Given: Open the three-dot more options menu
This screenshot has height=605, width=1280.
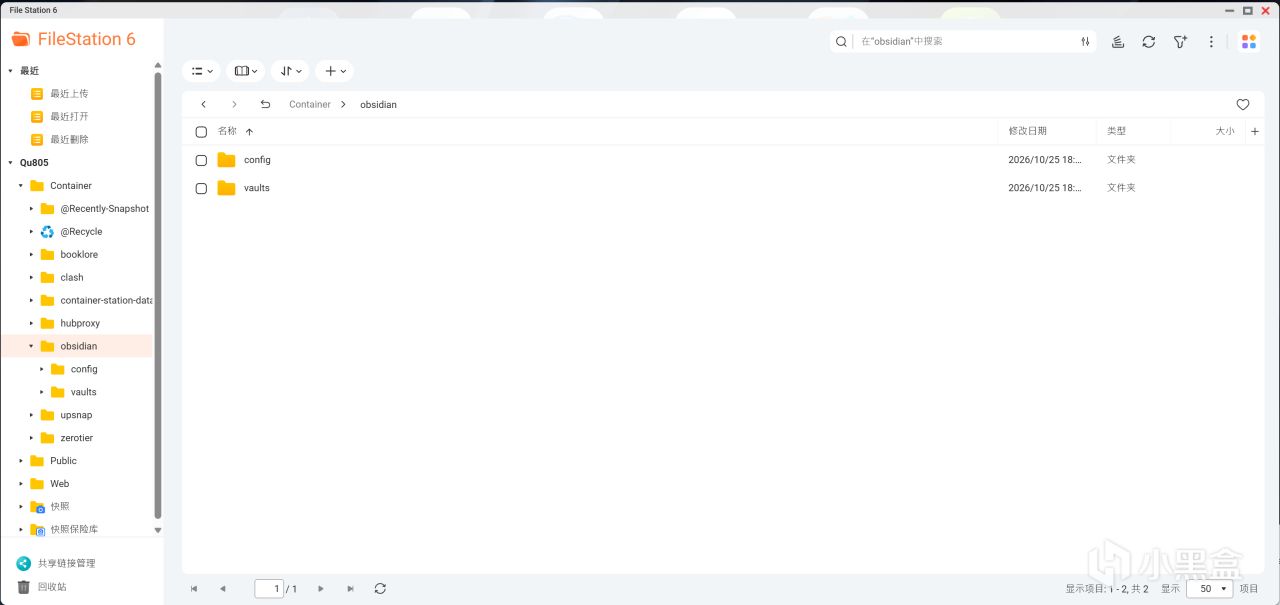Looking at the screenshot, I should 1211,42.
